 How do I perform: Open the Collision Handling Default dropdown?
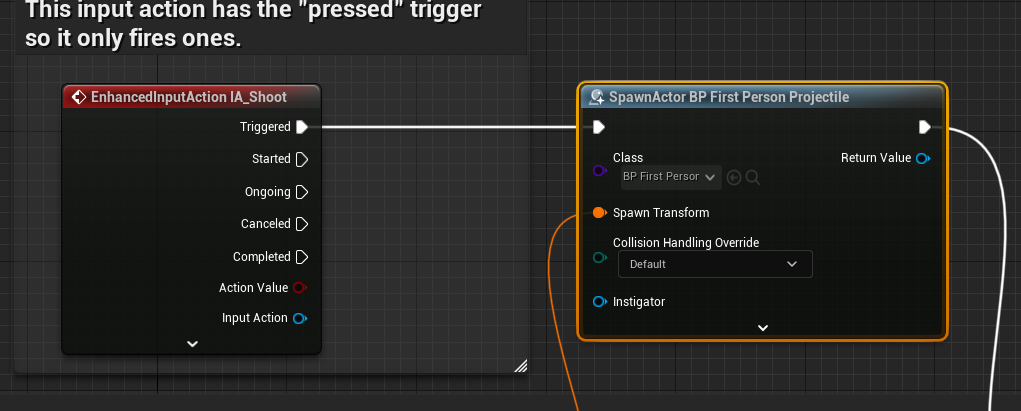click(x=715, y=264)
